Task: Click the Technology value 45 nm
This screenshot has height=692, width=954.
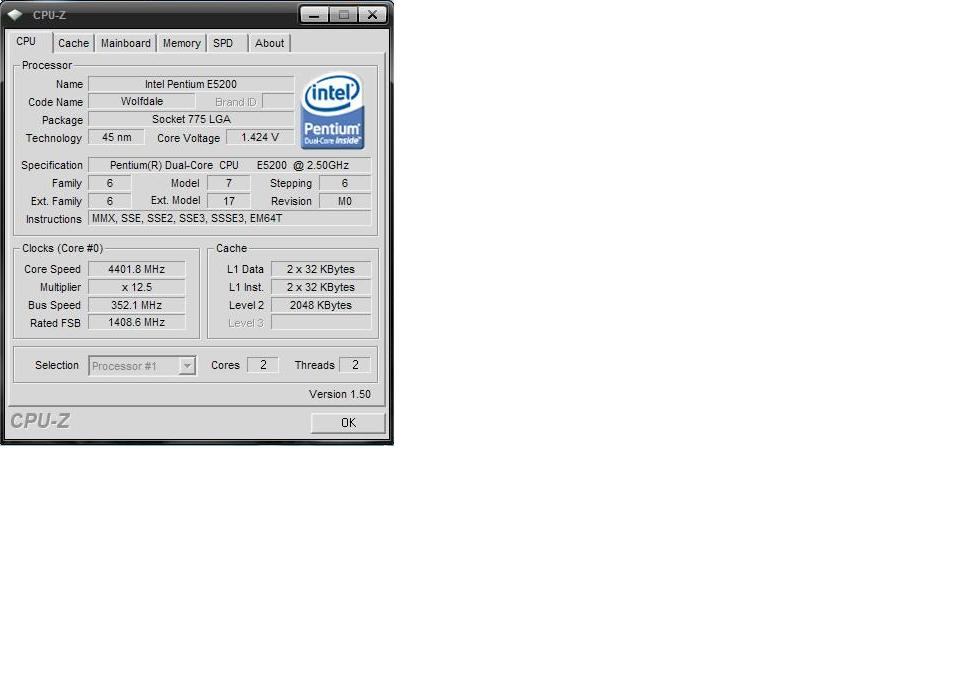Action: tap(117, 138)
